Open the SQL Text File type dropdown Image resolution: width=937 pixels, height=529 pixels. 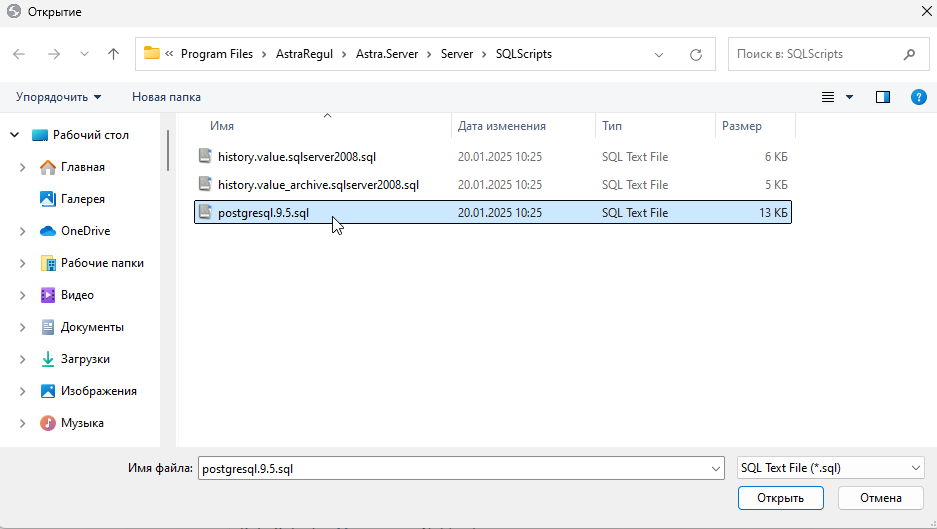tap(829, 468)
